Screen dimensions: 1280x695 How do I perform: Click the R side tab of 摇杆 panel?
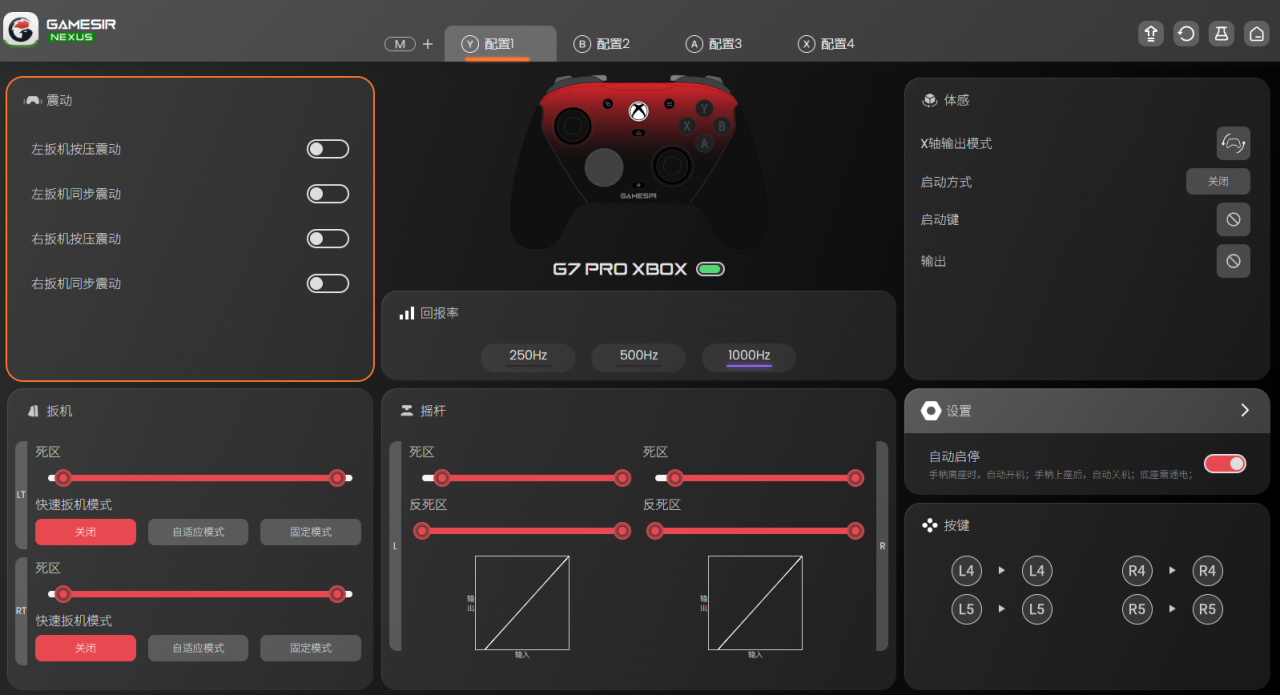pyautogui.click(x=882, y=546)
